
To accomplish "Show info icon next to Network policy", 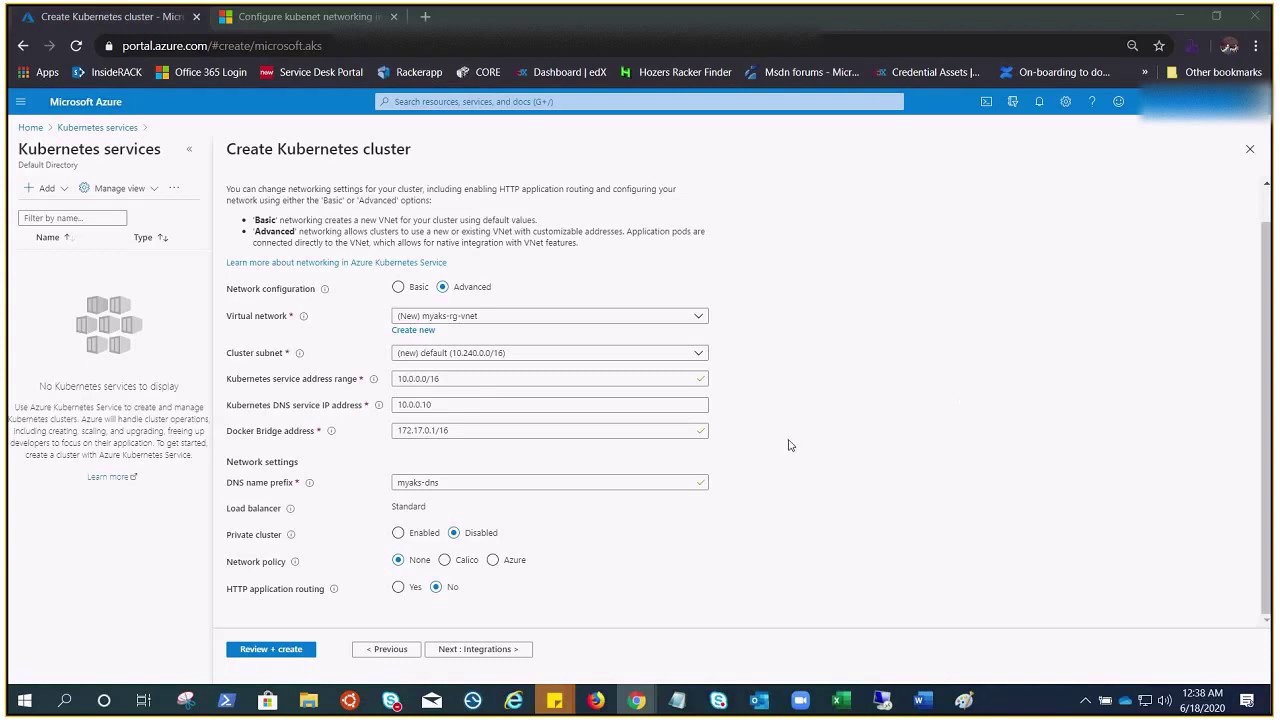I will coord(295,562).
